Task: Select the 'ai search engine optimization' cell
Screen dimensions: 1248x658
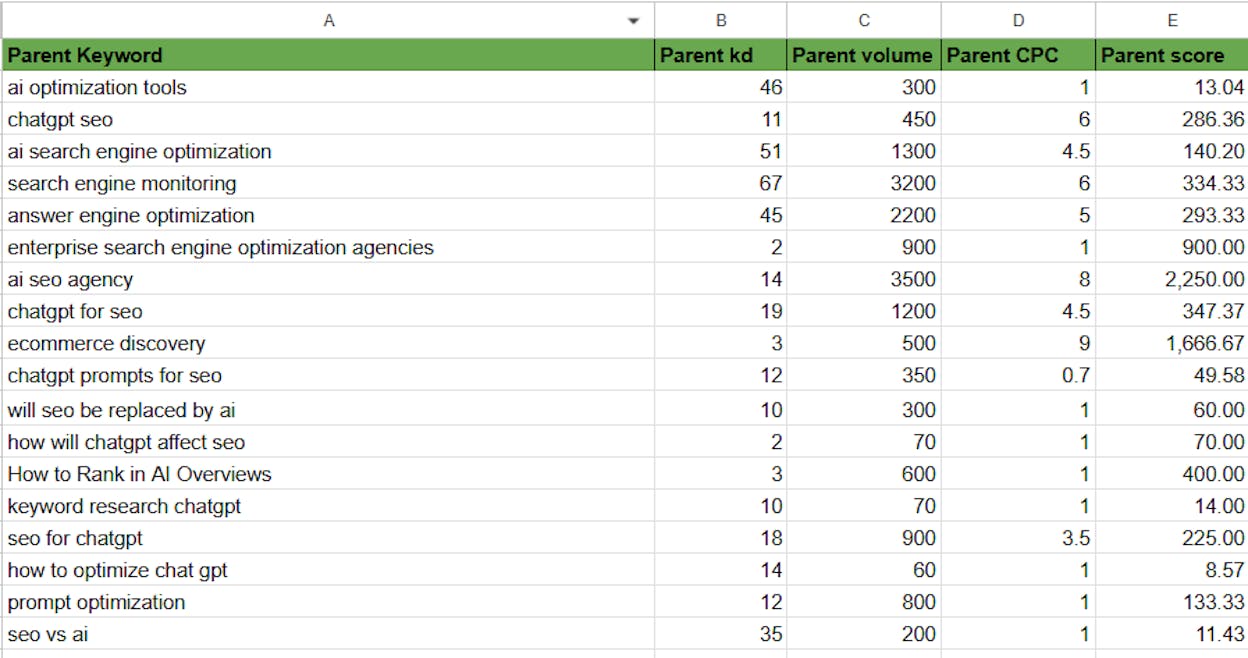Action: [328, 151]
